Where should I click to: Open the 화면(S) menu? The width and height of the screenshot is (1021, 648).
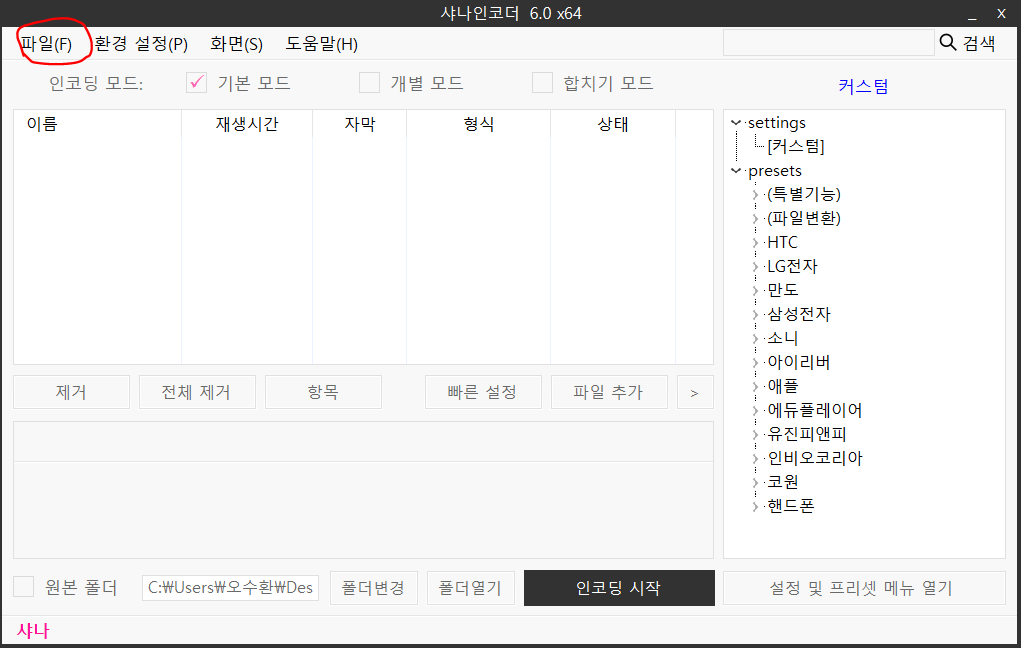tap(237, 44)
